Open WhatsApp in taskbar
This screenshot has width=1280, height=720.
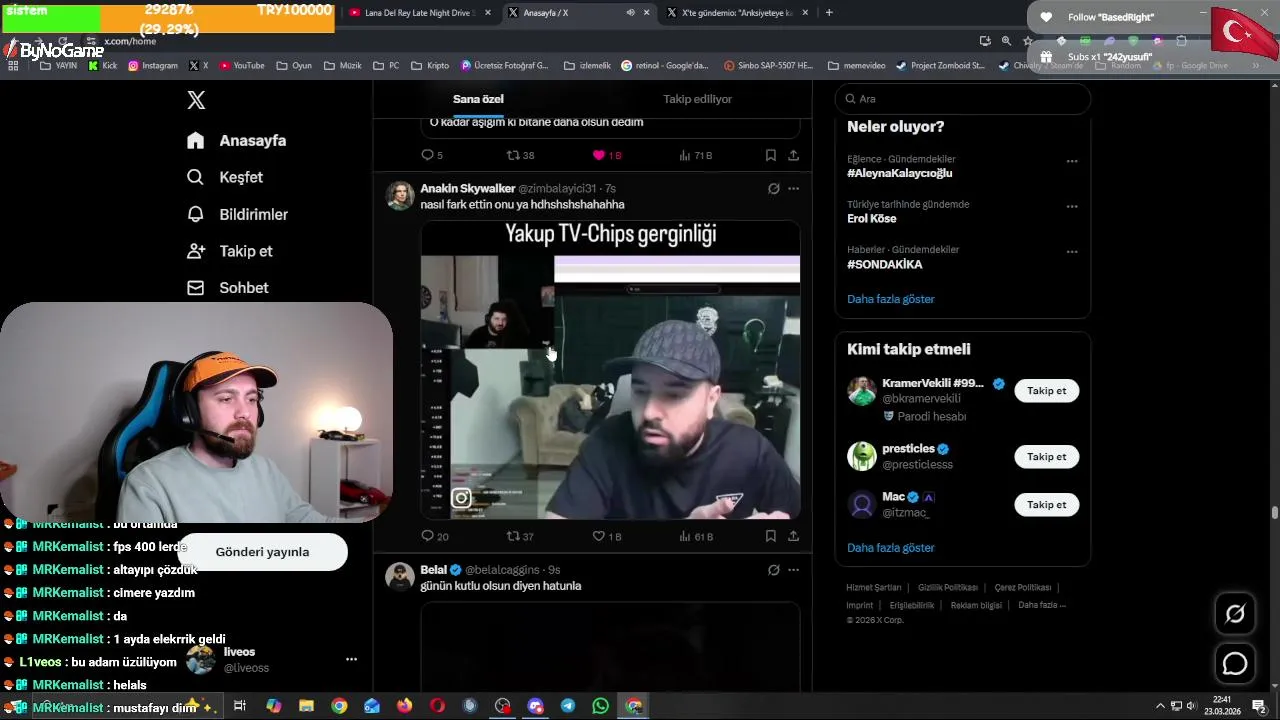[600, 706]
